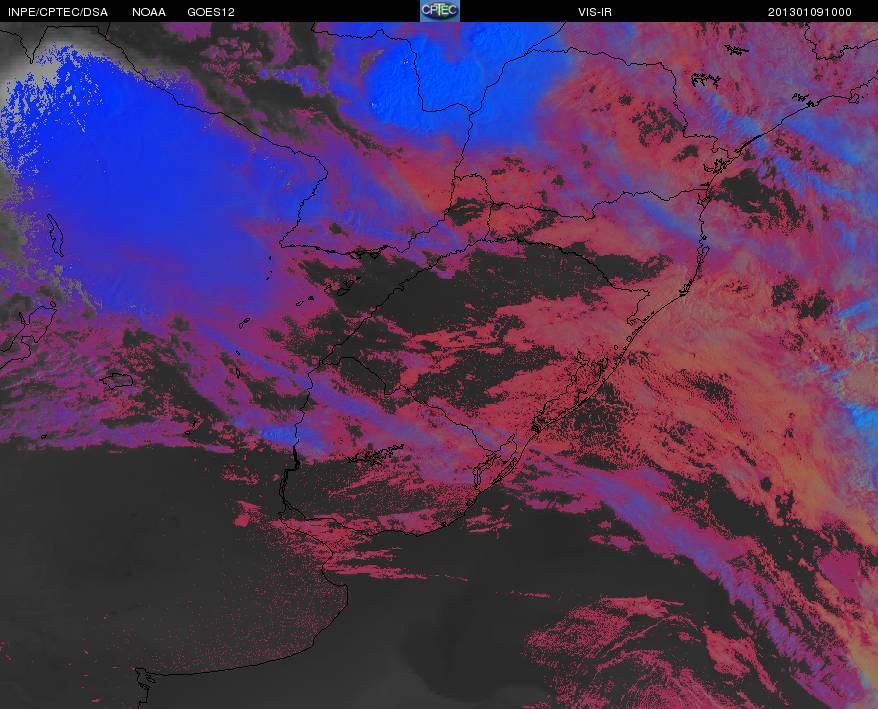Click the black header bar background
Viewport: 878px width, 709px height.
[336, 11]
